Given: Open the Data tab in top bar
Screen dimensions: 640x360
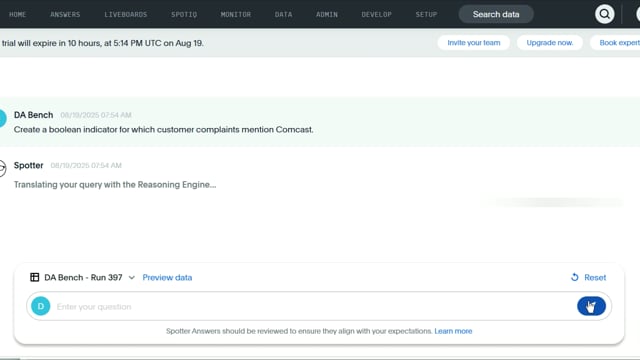Looking at the screenshot, I should point(284,14).
